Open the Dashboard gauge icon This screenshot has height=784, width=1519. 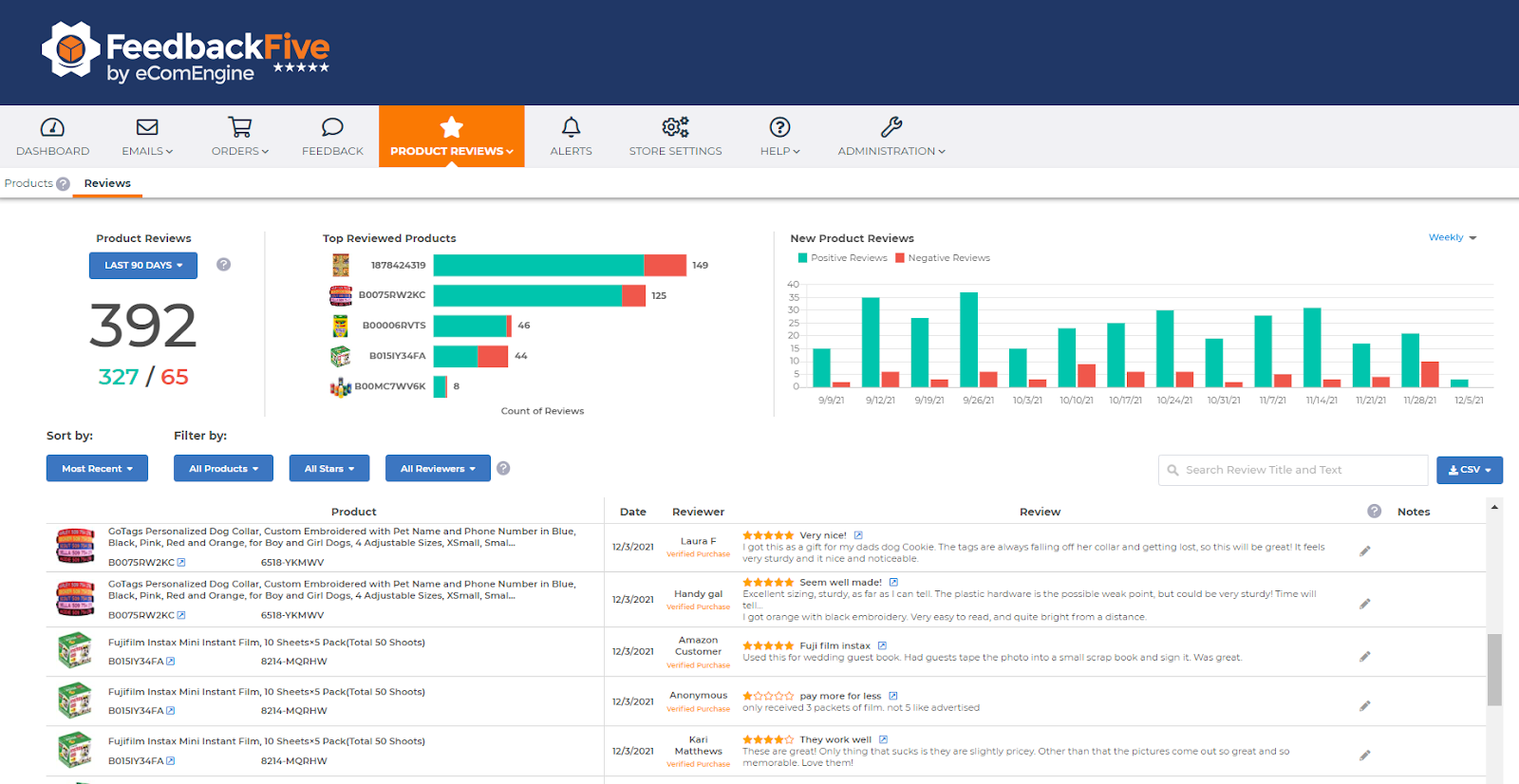point(52,127)
